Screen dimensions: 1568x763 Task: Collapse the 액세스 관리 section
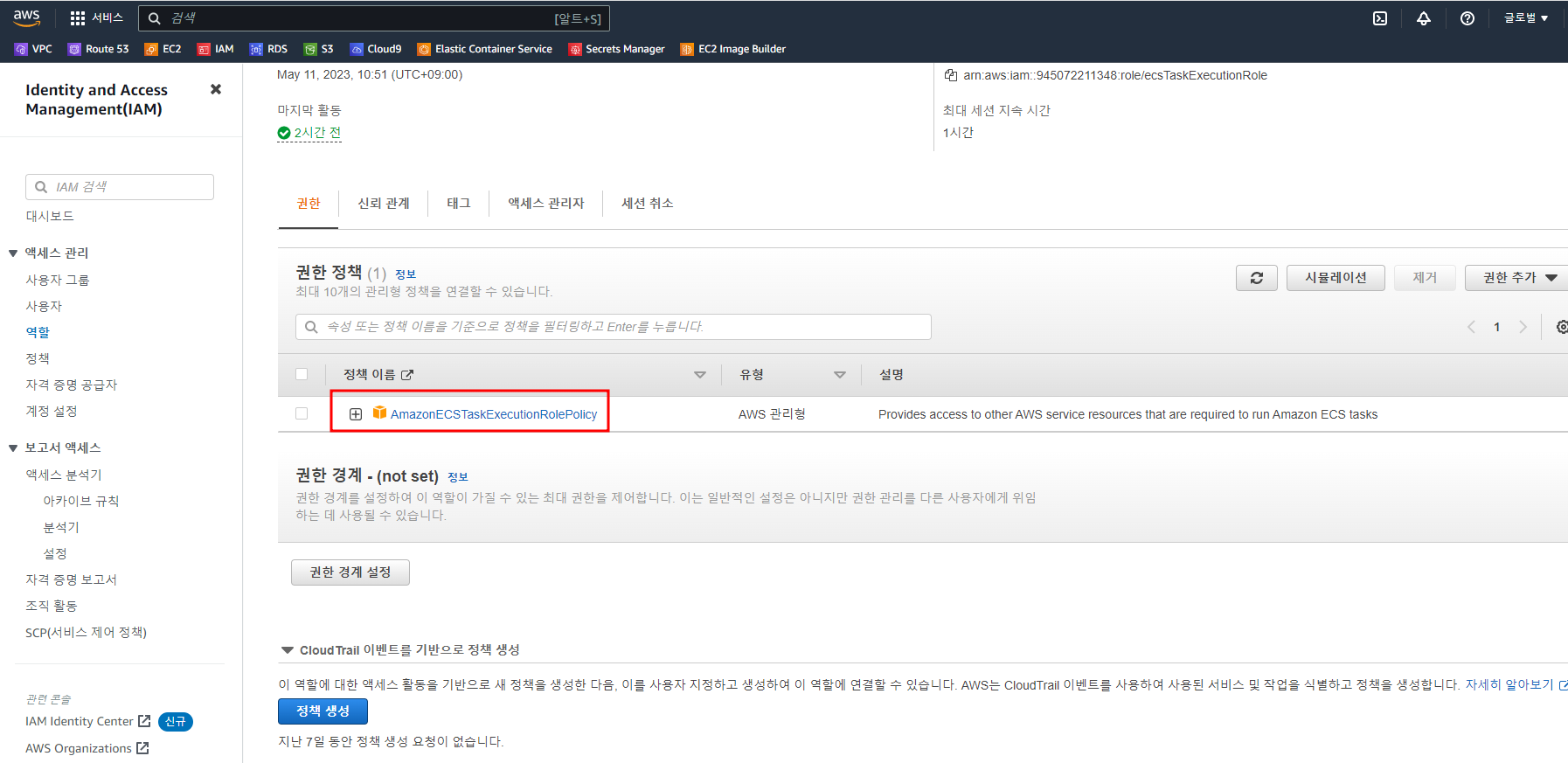[13, 253]
